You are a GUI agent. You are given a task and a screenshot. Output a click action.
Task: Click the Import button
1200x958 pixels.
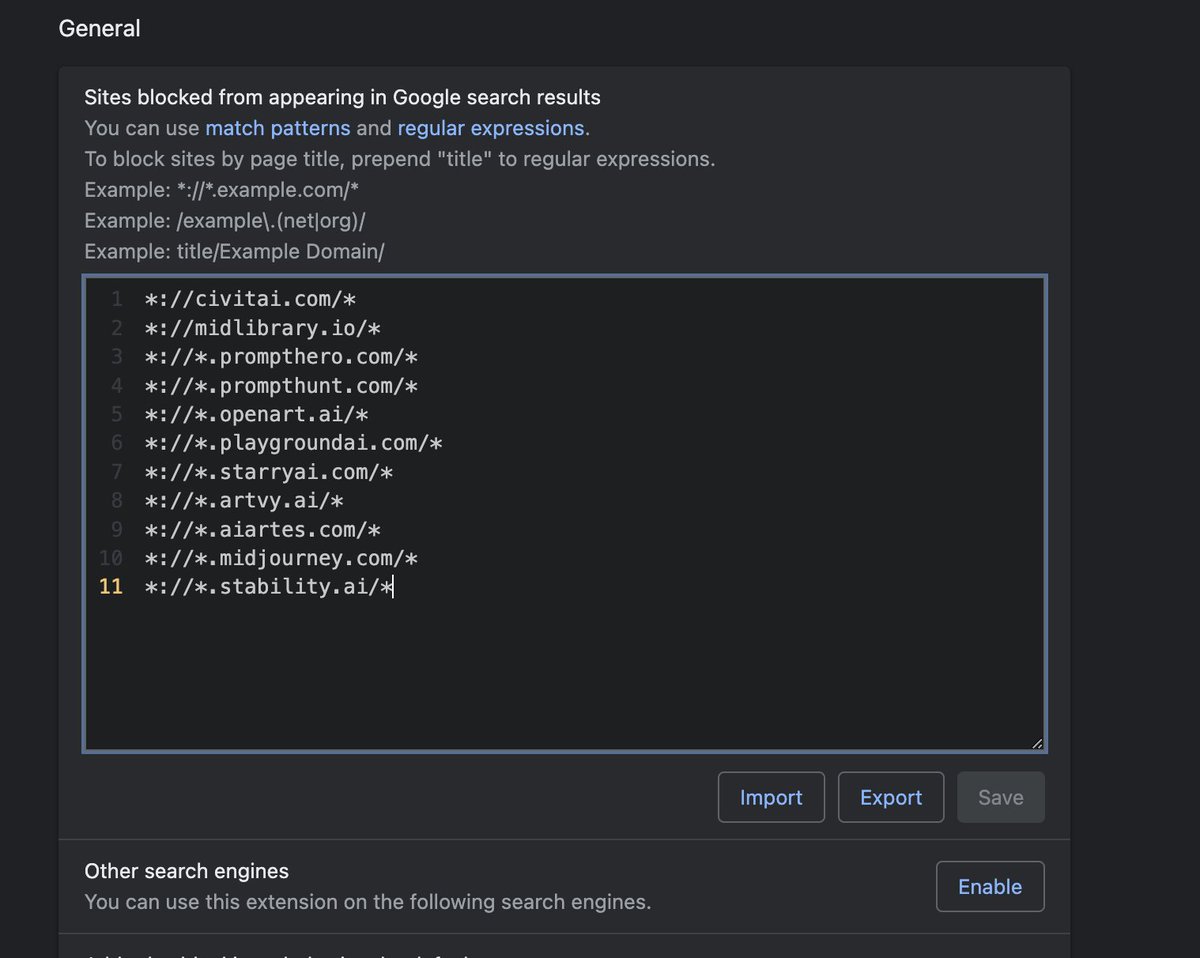[x=771, y=797]
